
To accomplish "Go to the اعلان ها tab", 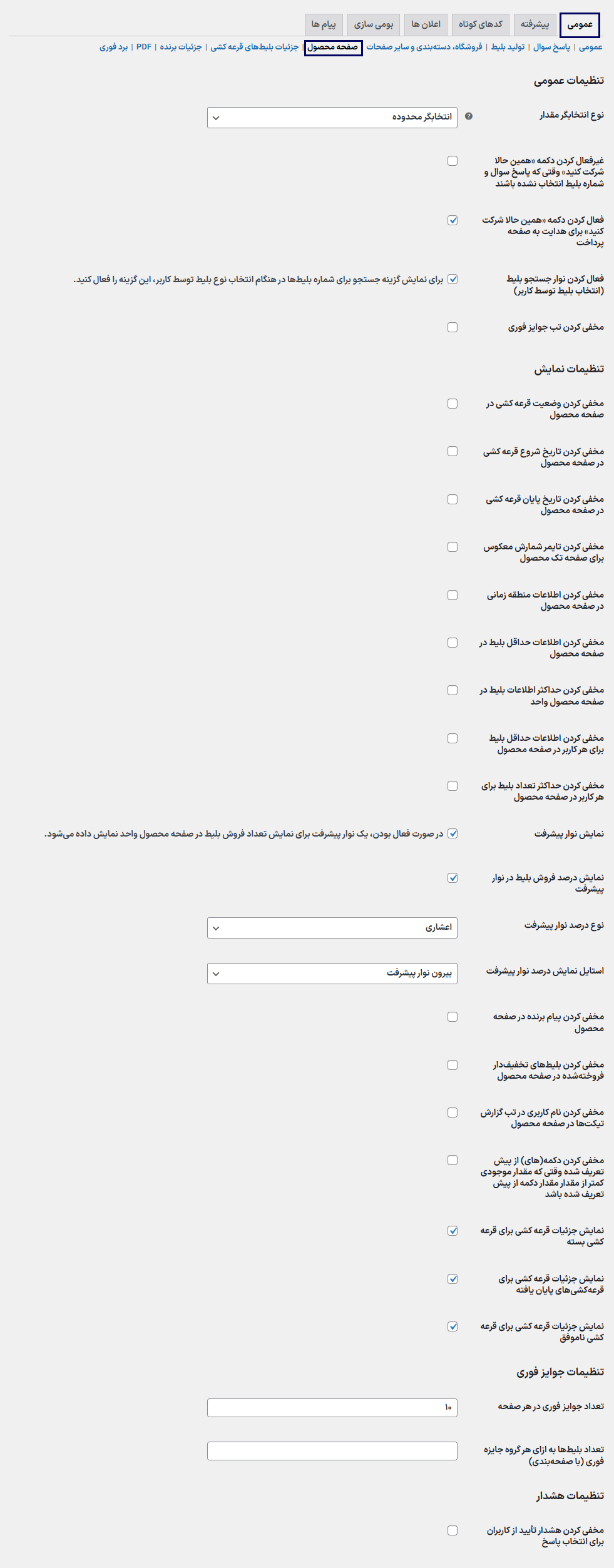I will tap(426, 24).
